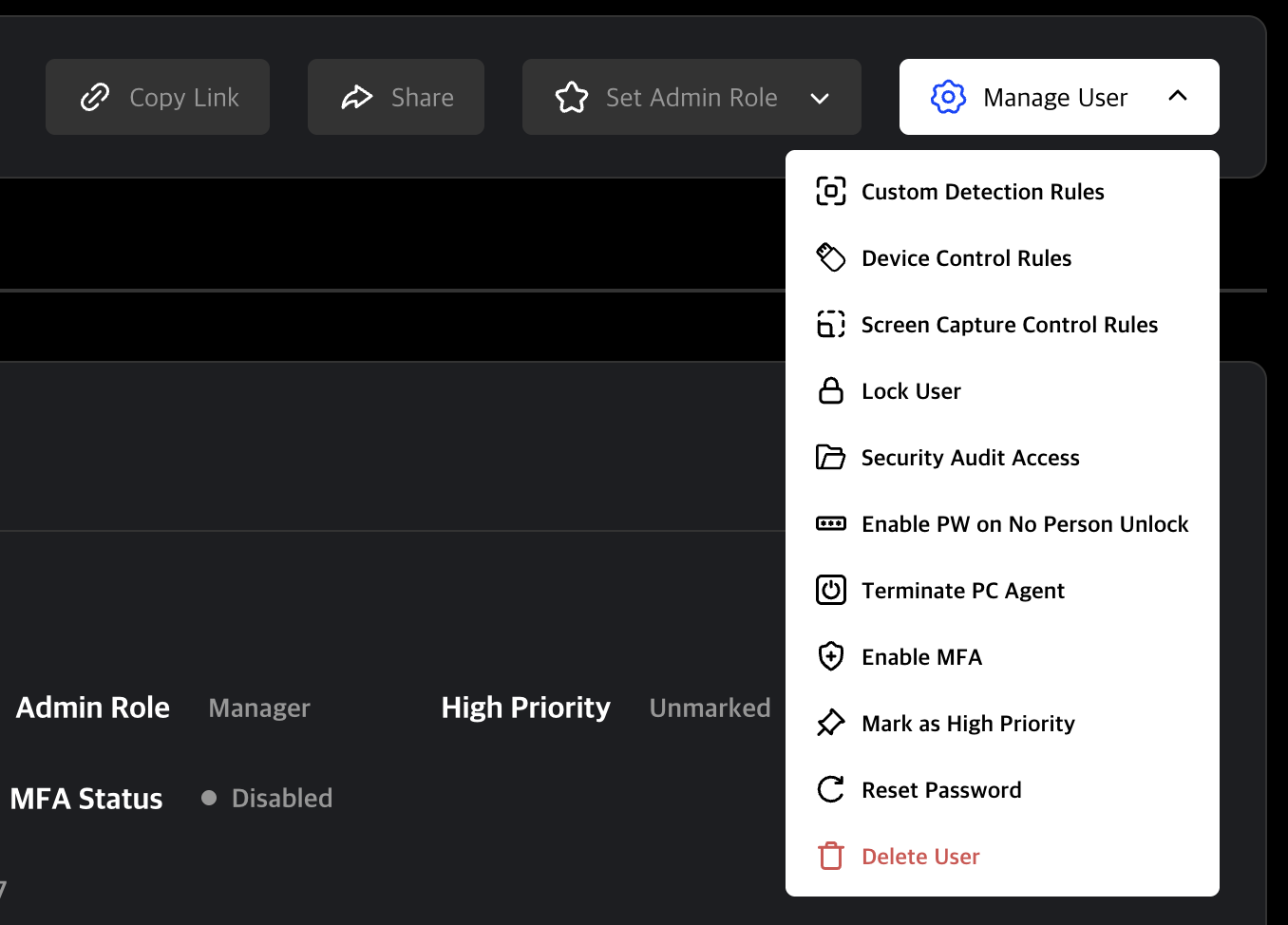This screenshot has height=925, width=1288.
Task: Click the Copy Link button
Action: point(158,97)
